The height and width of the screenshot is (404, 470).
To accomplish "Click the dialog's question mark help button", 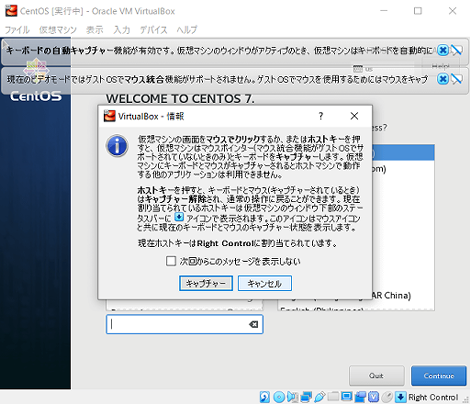I will [x=321, y=116].
